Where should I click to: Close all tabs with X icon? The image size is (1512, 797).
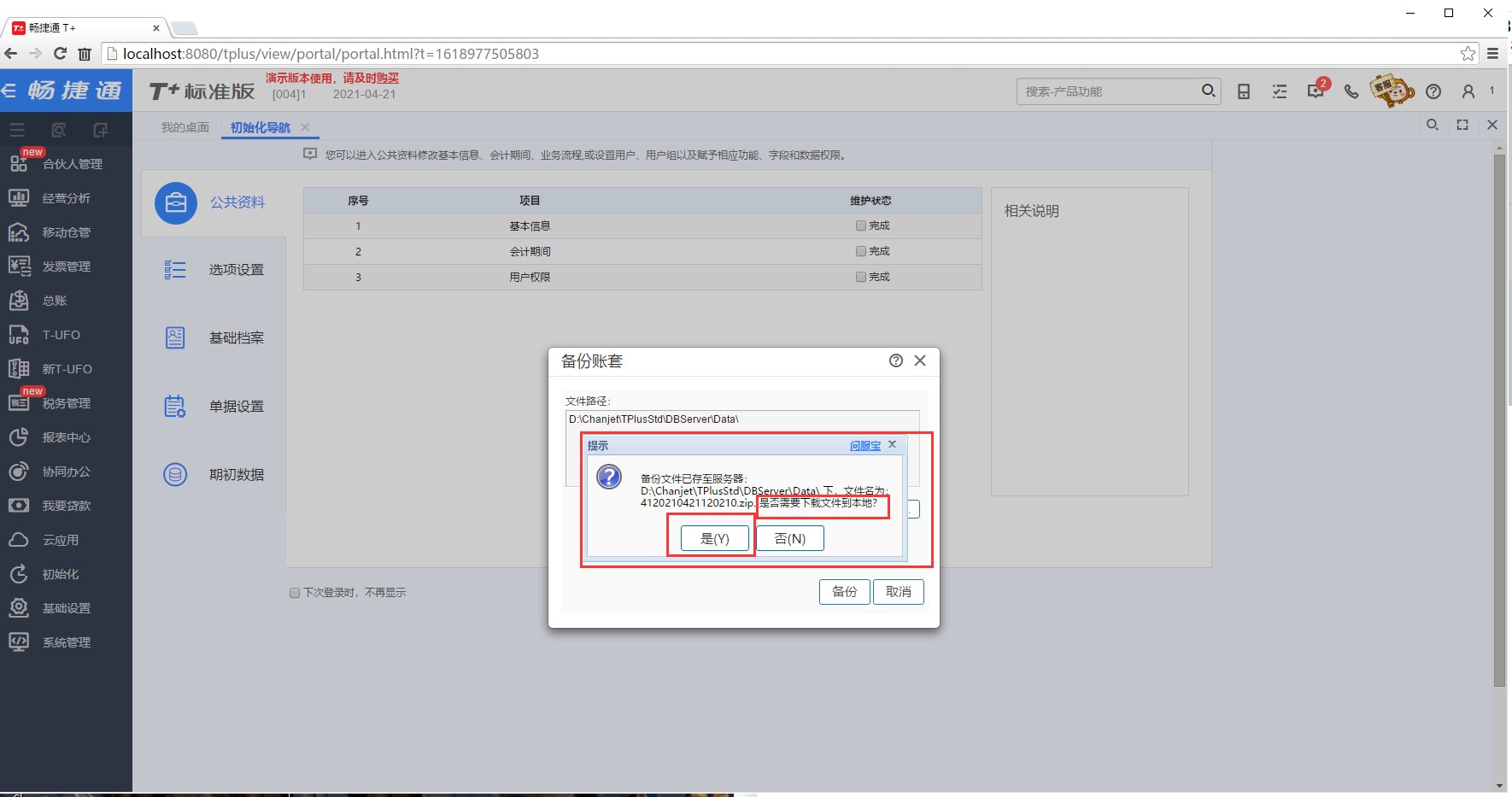[x=1492, y=125]
